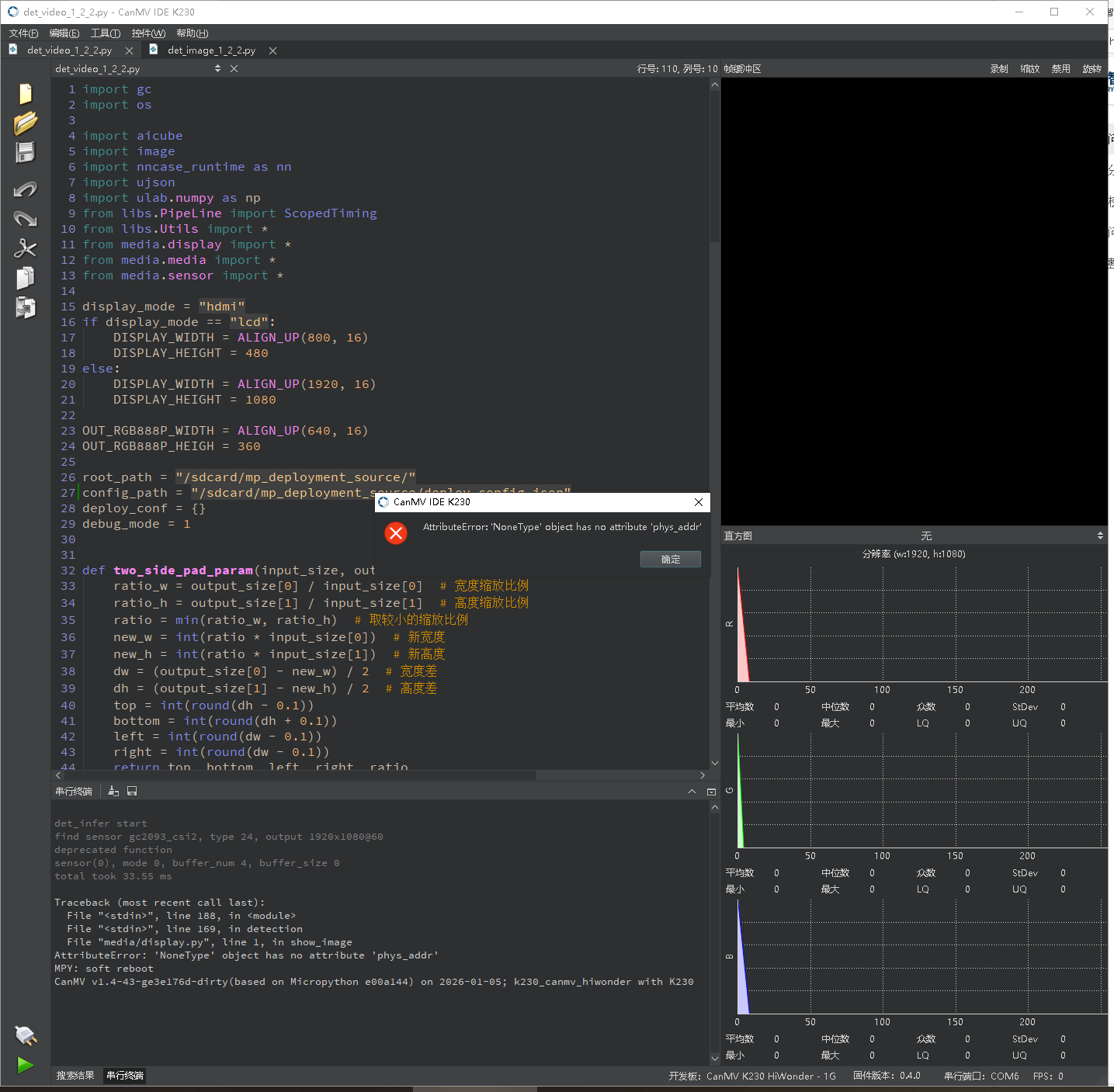Select the Cut scissors icon

(x=25, y=248)
